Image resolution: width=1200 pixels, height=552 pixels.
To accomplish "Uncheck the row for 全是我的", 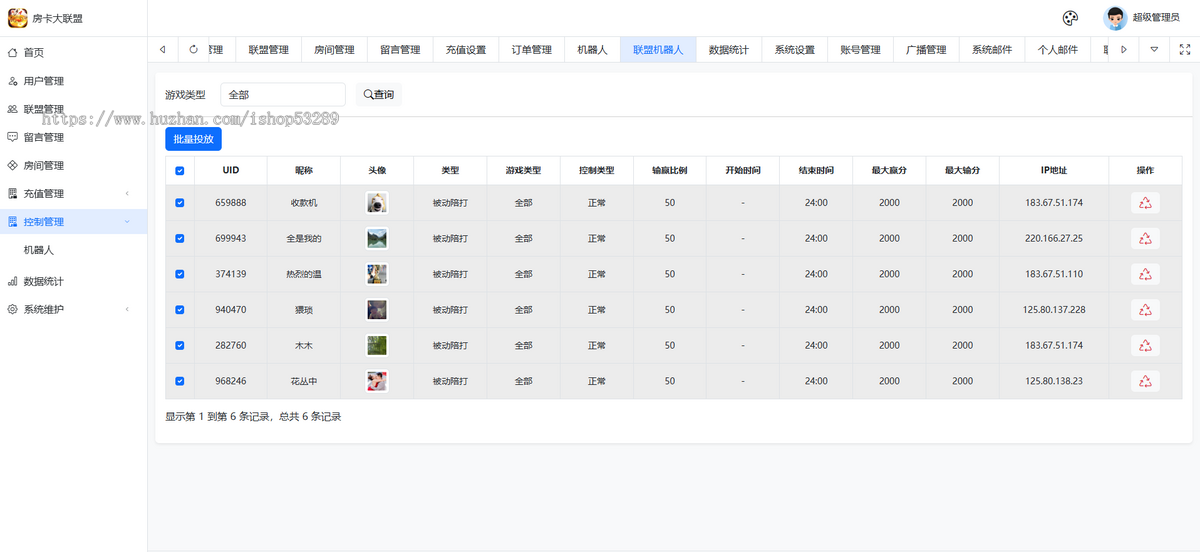I will pos(180,239).
